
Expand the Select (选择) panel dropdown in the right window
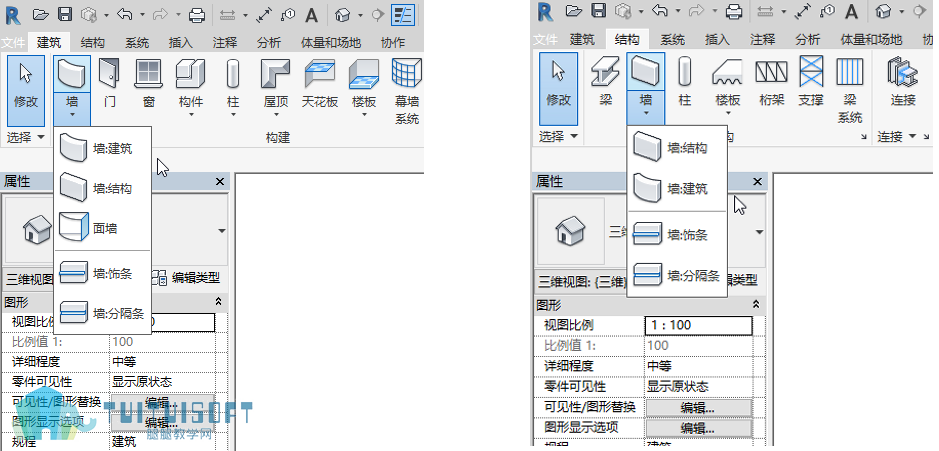point(558,137)
